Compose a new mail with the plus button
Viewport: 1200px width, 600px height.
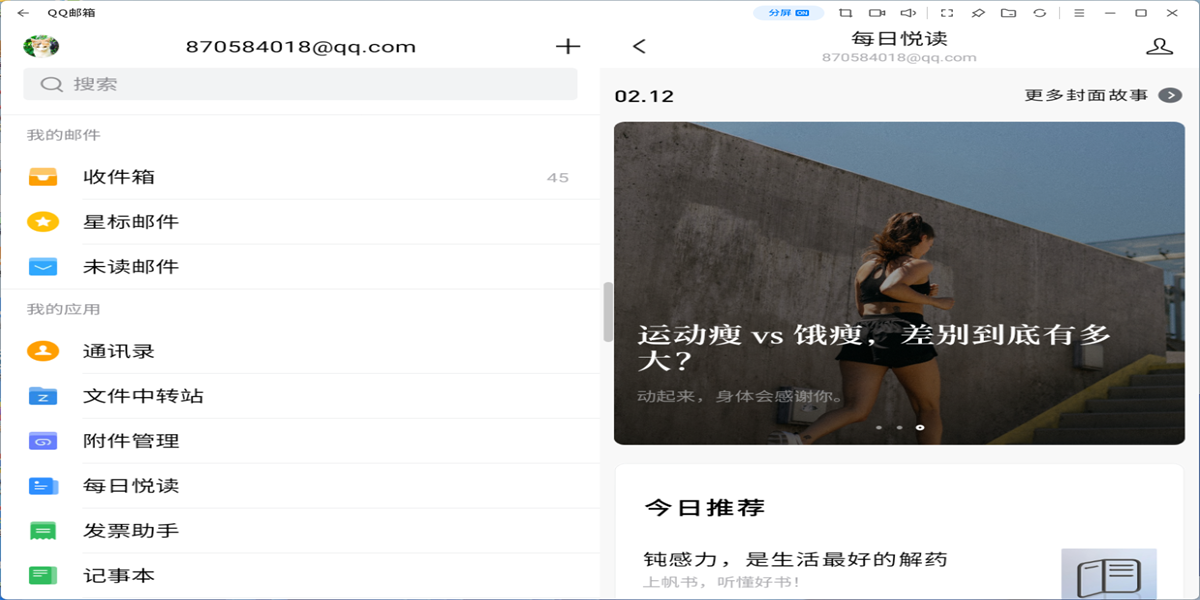click(566, 46)
